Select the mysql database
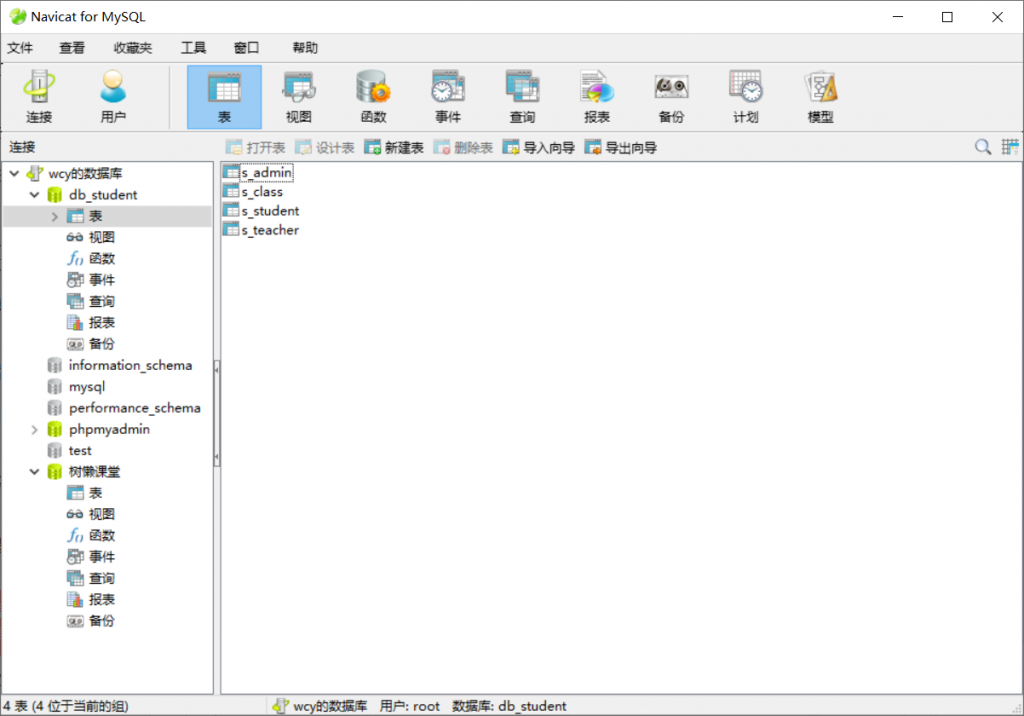The image size is (1024, 716). (76, 387)
